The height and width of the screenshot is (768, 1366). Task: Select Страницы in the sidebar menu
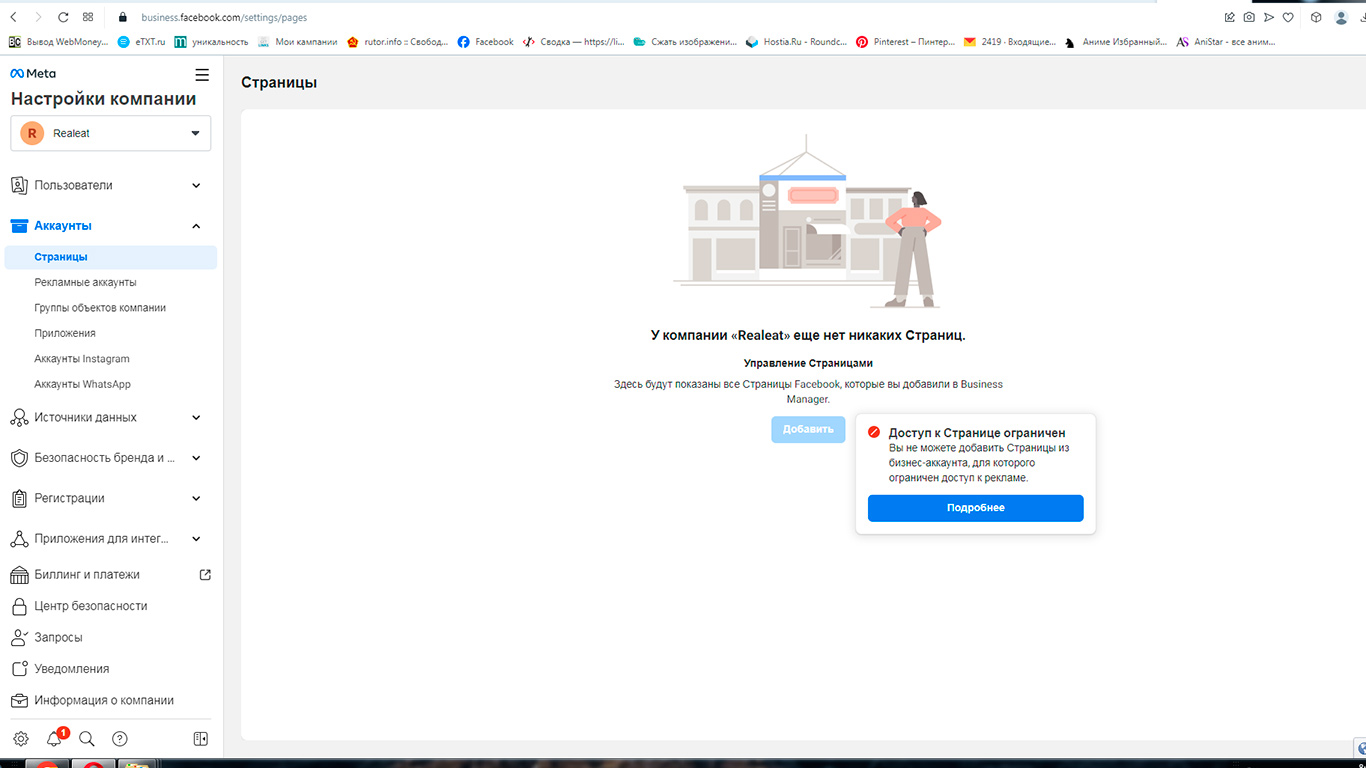[111, 257]
